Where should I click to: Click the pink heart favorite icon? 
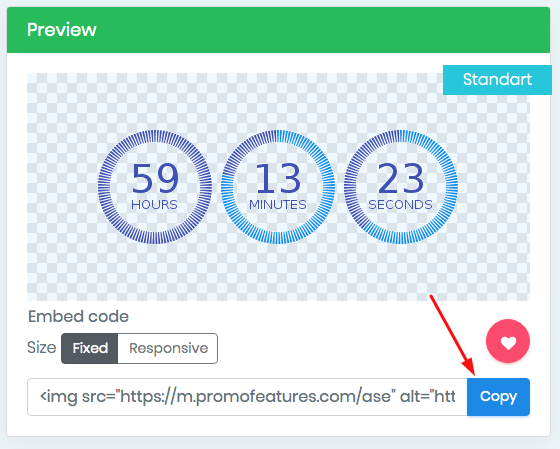pos(508,341)
